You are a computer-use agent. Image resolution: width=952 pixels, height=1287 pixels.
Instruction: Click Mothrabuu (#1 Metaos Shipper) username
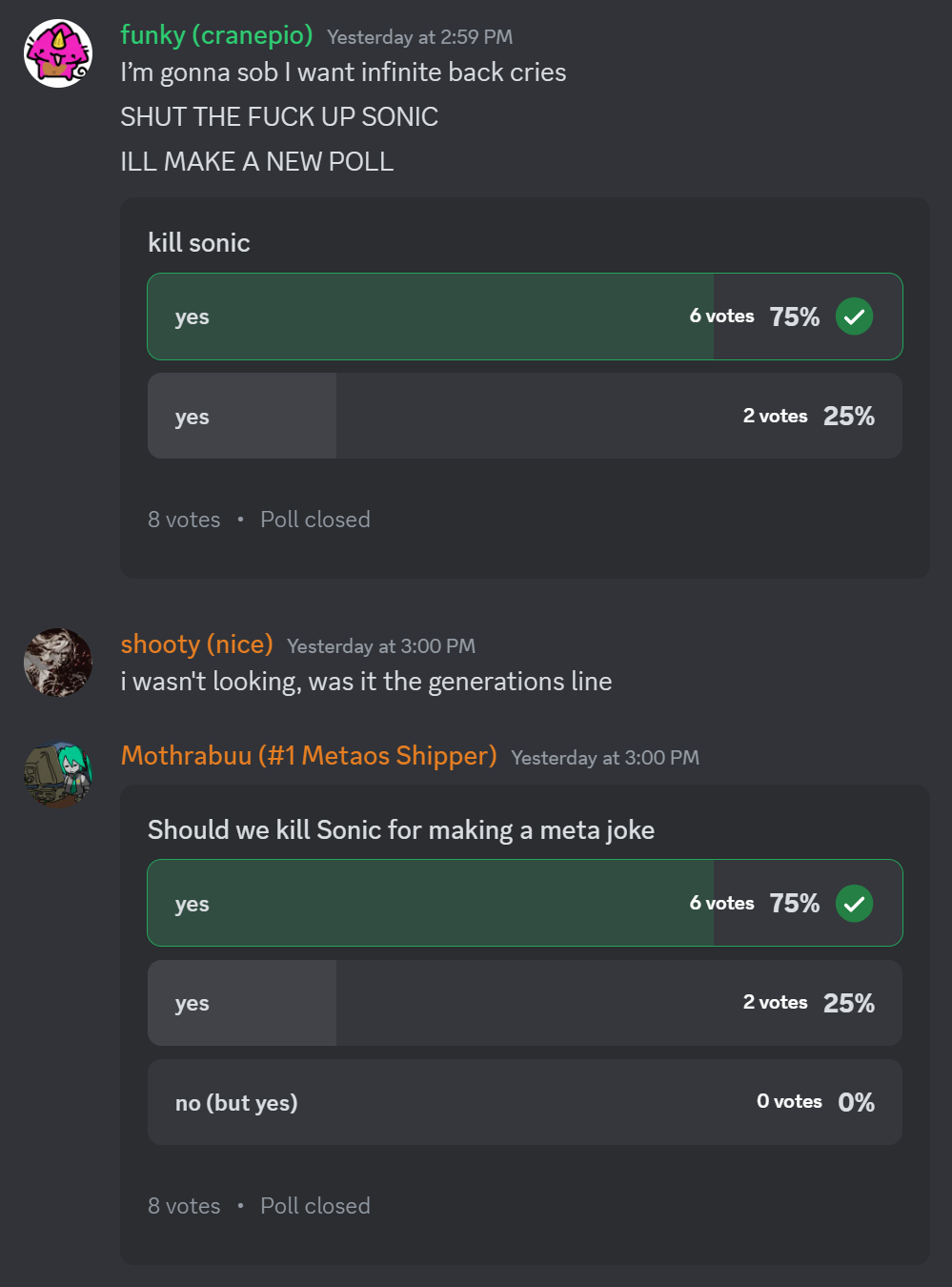[x=309, y=756]
